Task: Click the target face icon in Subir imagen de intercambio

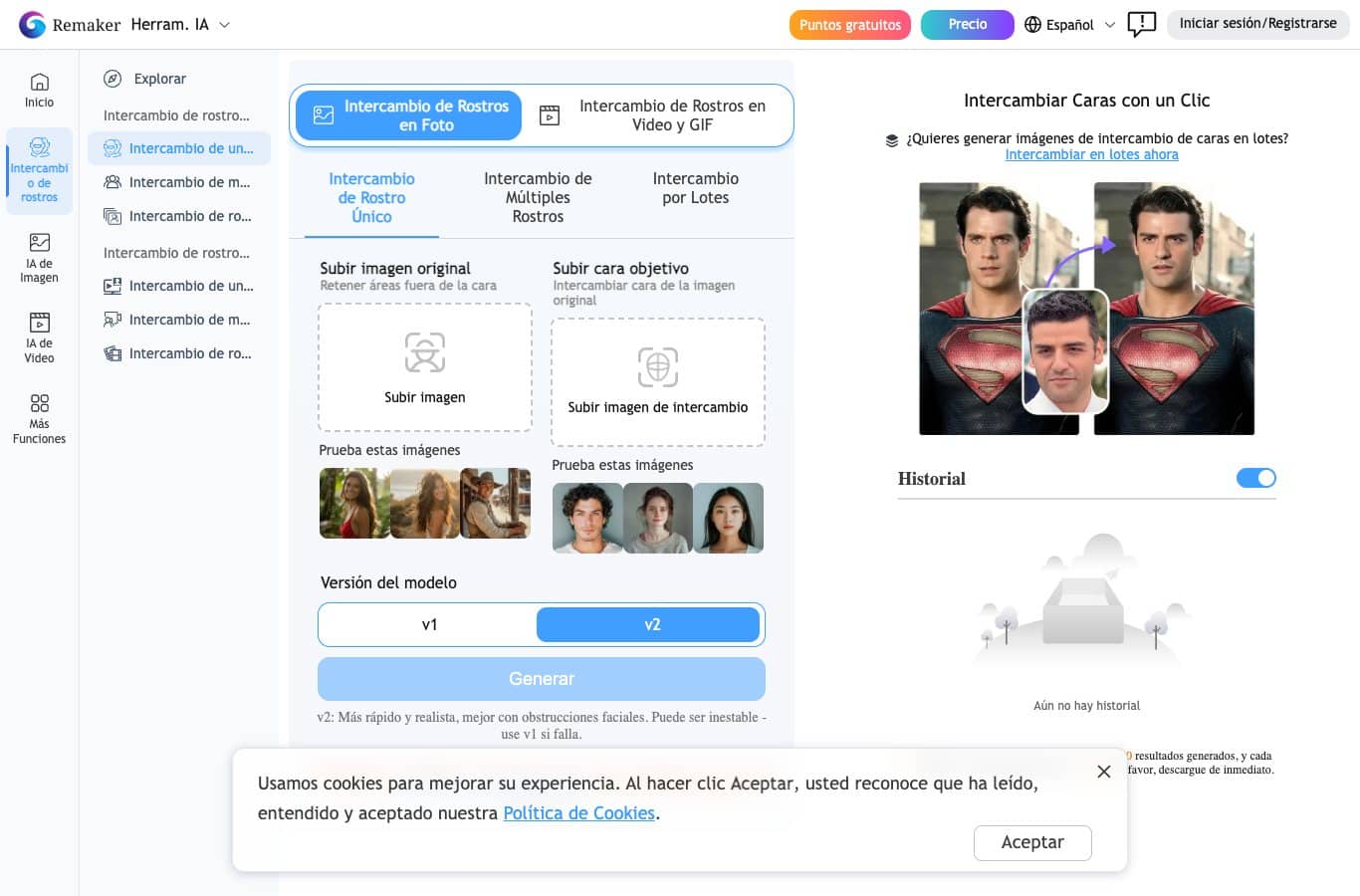Action: click(x=658, y=367)
